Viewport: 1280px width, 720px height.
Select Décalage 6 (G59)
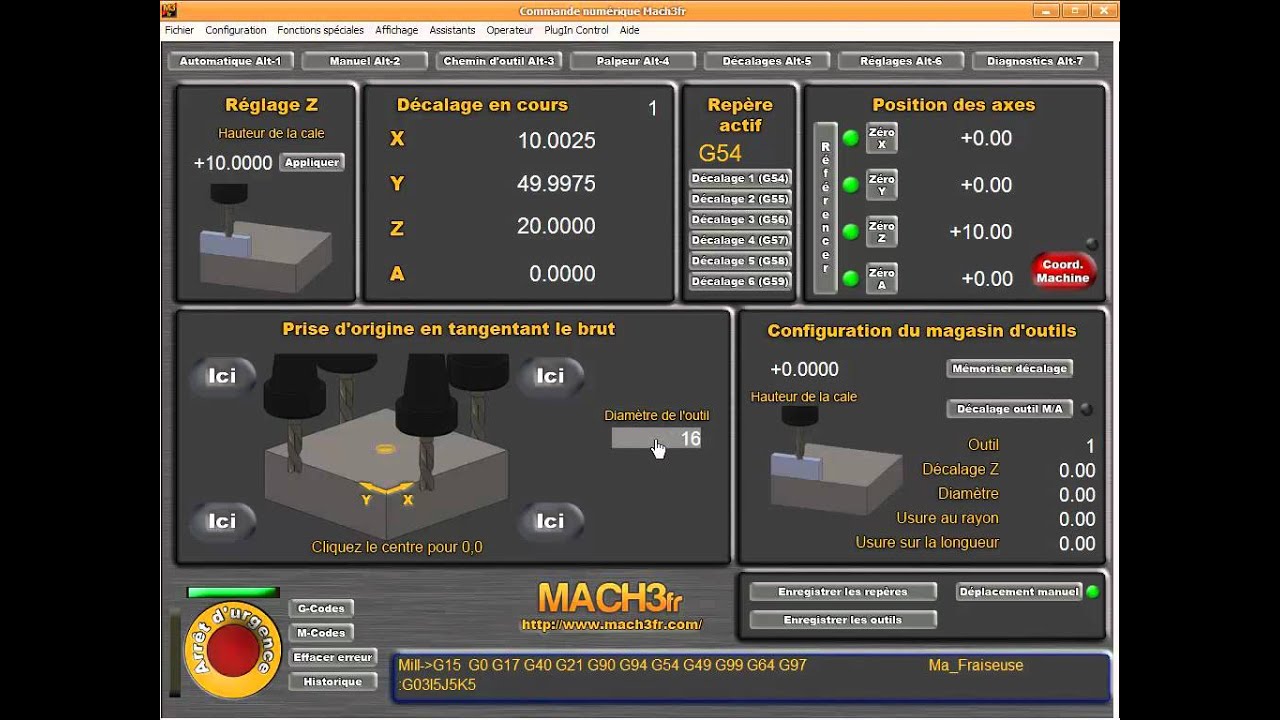(740, 281)
